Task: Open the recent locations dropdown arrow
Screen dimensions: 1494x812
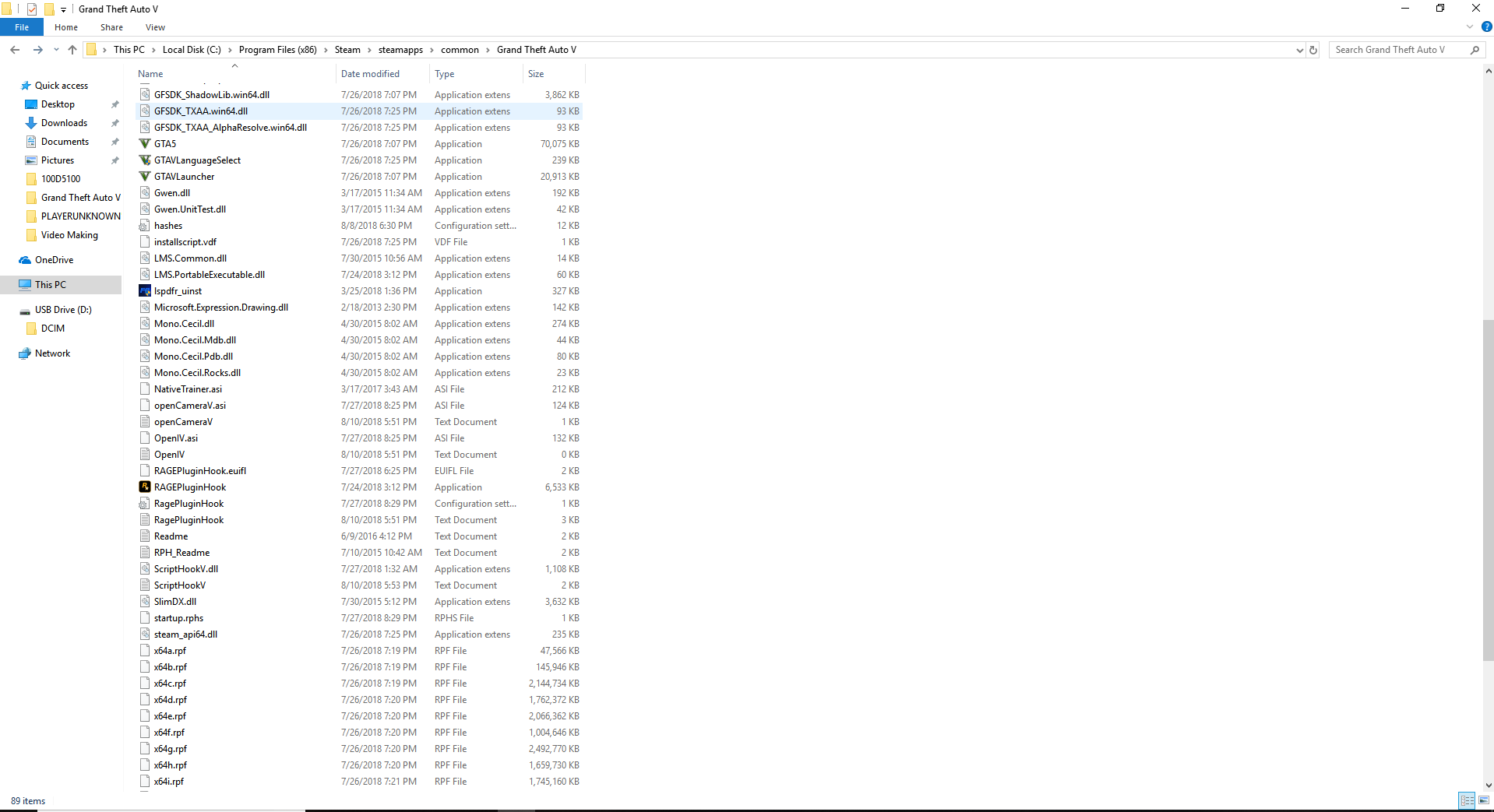Action: coord(56,50)
